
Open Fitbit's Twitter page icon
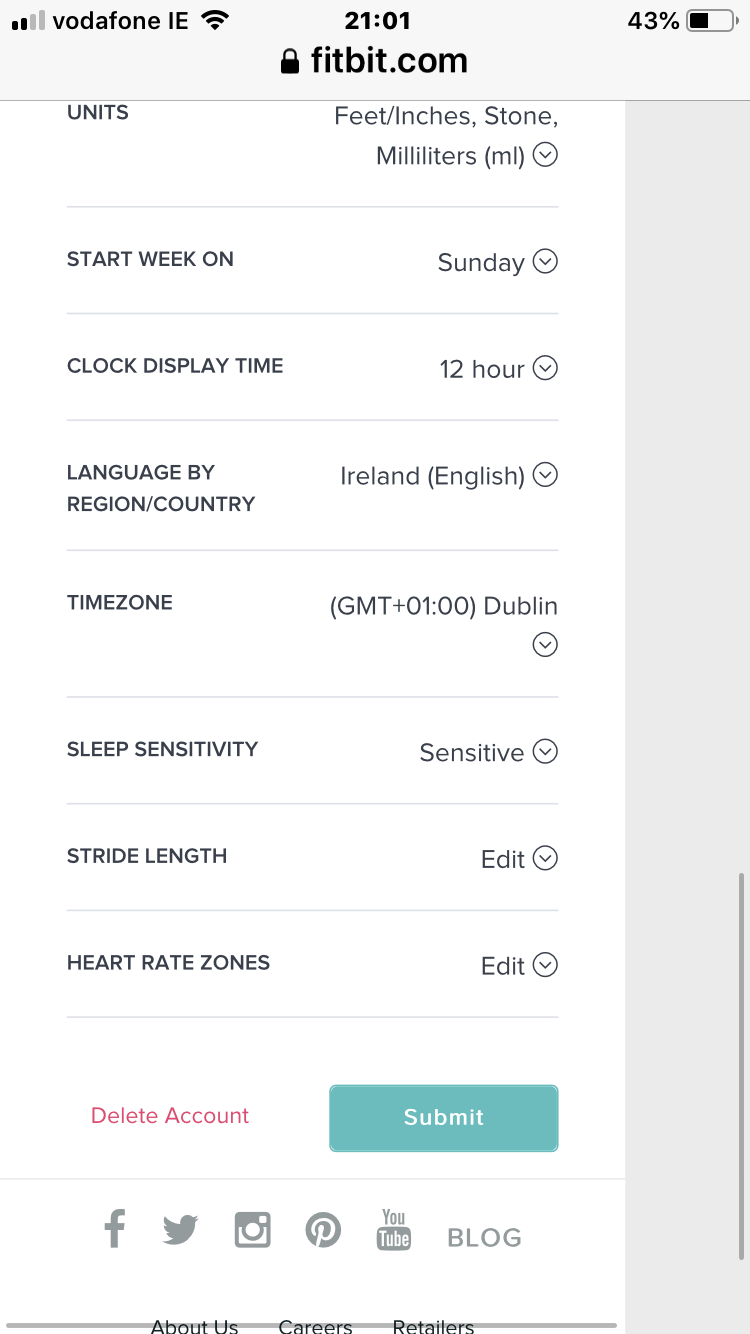click(181, 1229)
